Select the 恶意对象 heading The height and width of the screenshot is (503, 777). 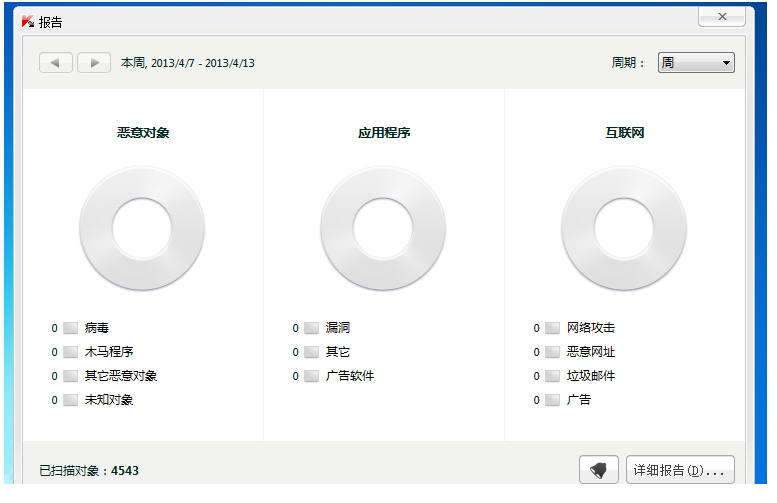click(143, 133)
